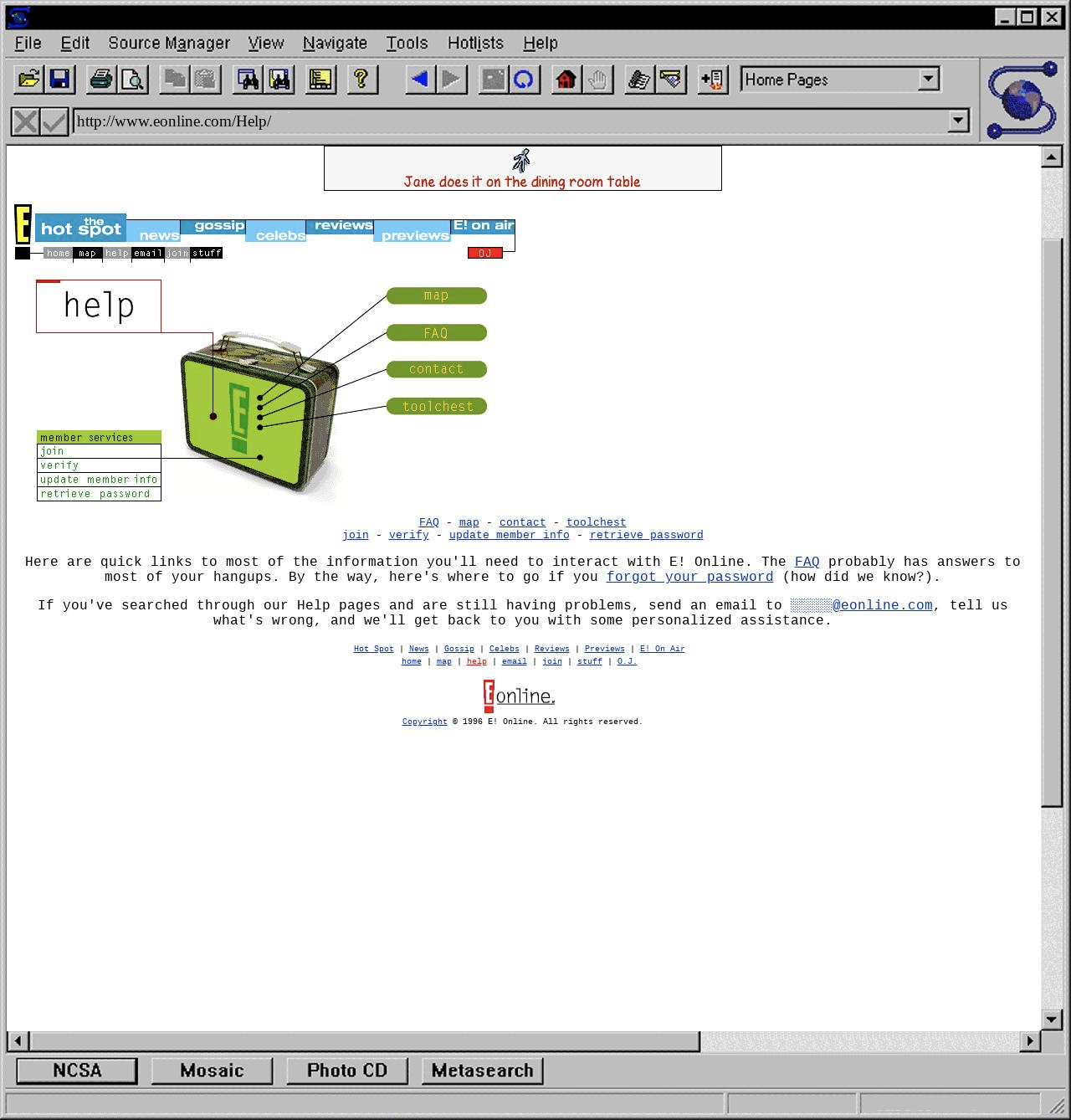Image resolution: width=1071 pixels, height=1120 pixels.
Task: Click the yellow question mark help icon
Action: [x=361, y=80]
